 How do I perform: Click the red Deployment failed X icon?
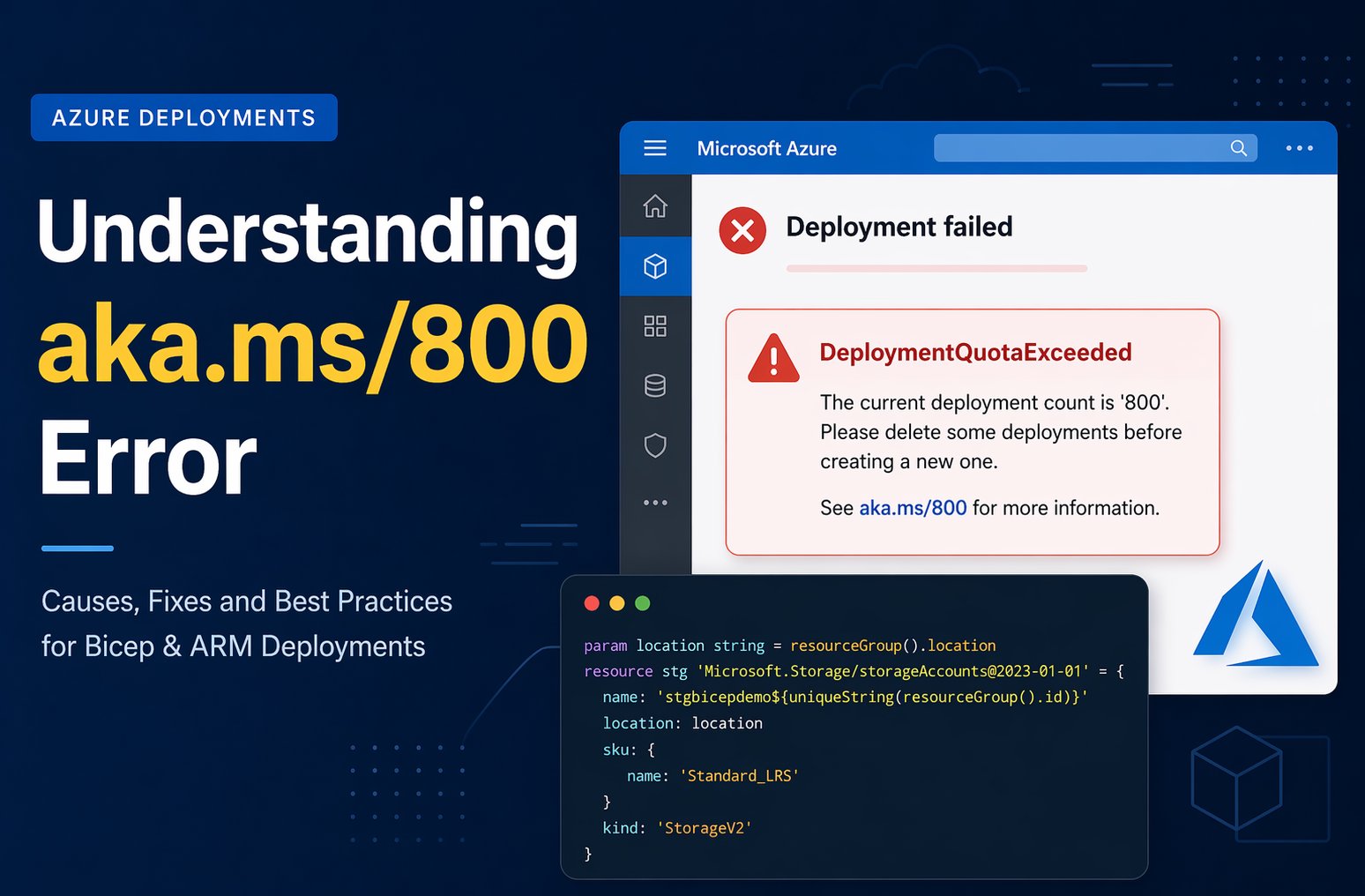pos(742,230)
